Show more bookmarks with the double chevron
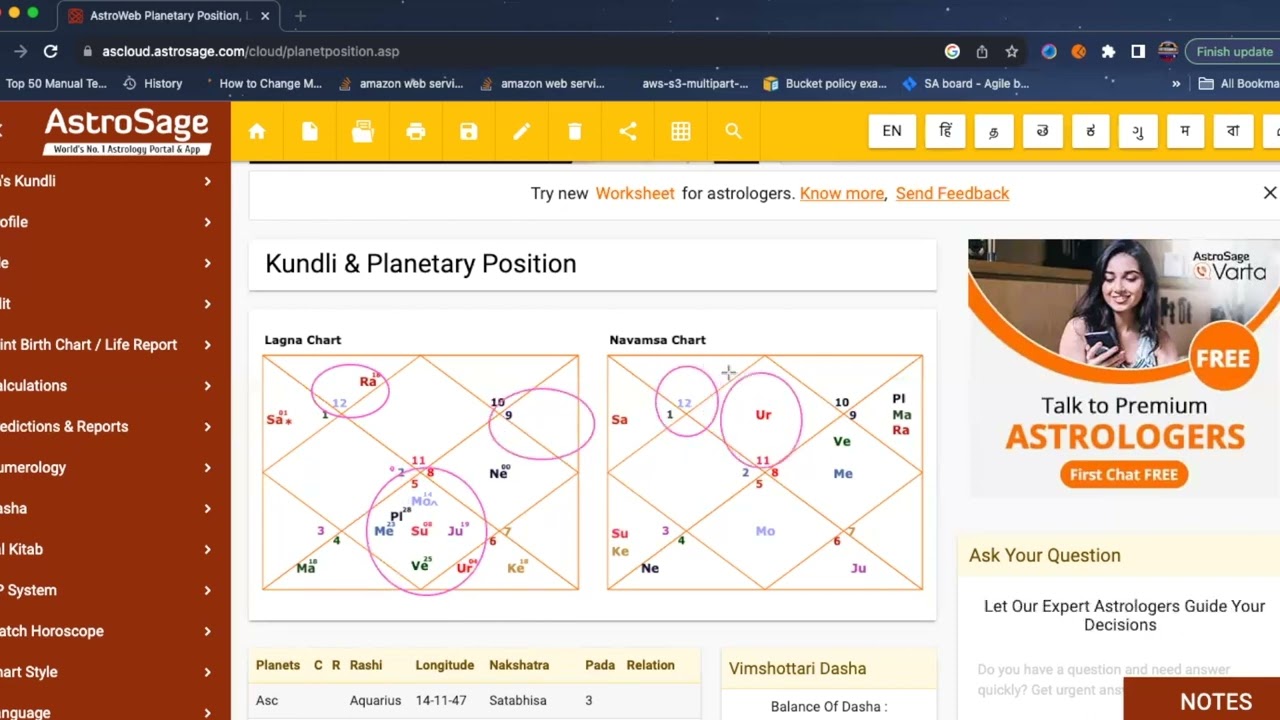This screenshot has width=1280, height=720. [x=1176, y=84]
